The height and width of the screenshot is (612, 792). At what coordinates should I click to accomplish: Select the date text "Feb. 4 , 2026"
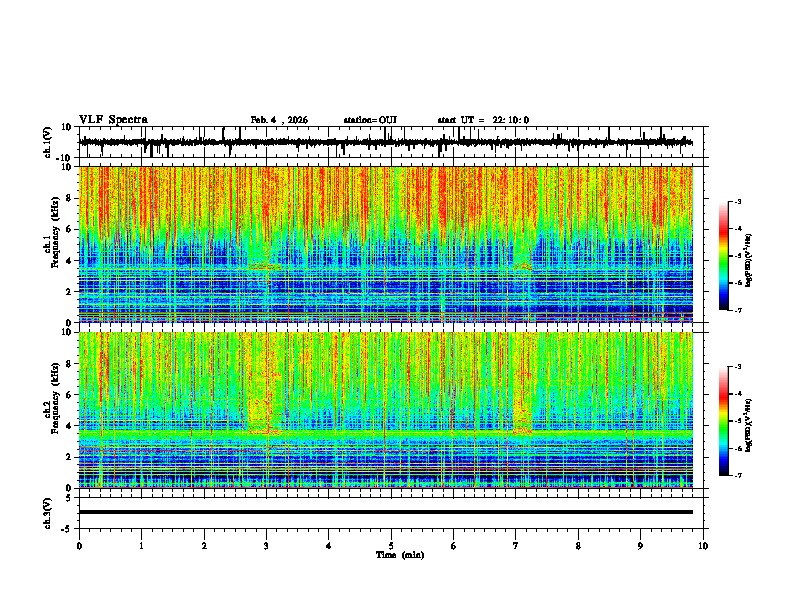[279, 120]
